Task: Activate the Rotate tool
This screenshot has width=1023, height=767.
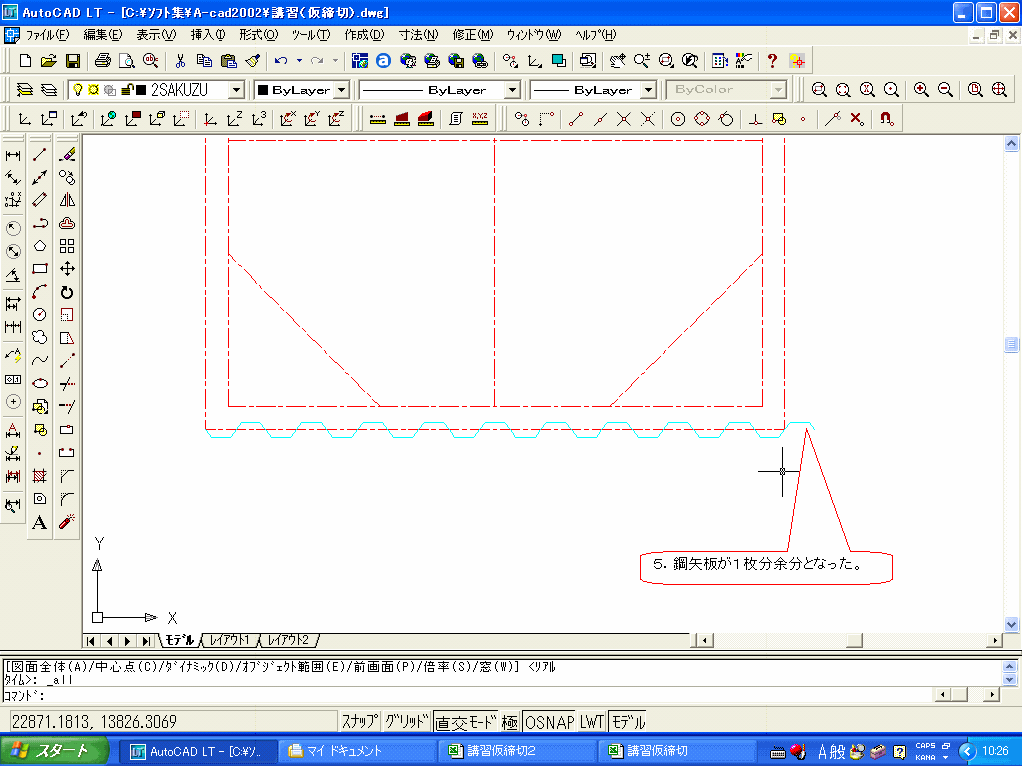Action: [67, 292]
